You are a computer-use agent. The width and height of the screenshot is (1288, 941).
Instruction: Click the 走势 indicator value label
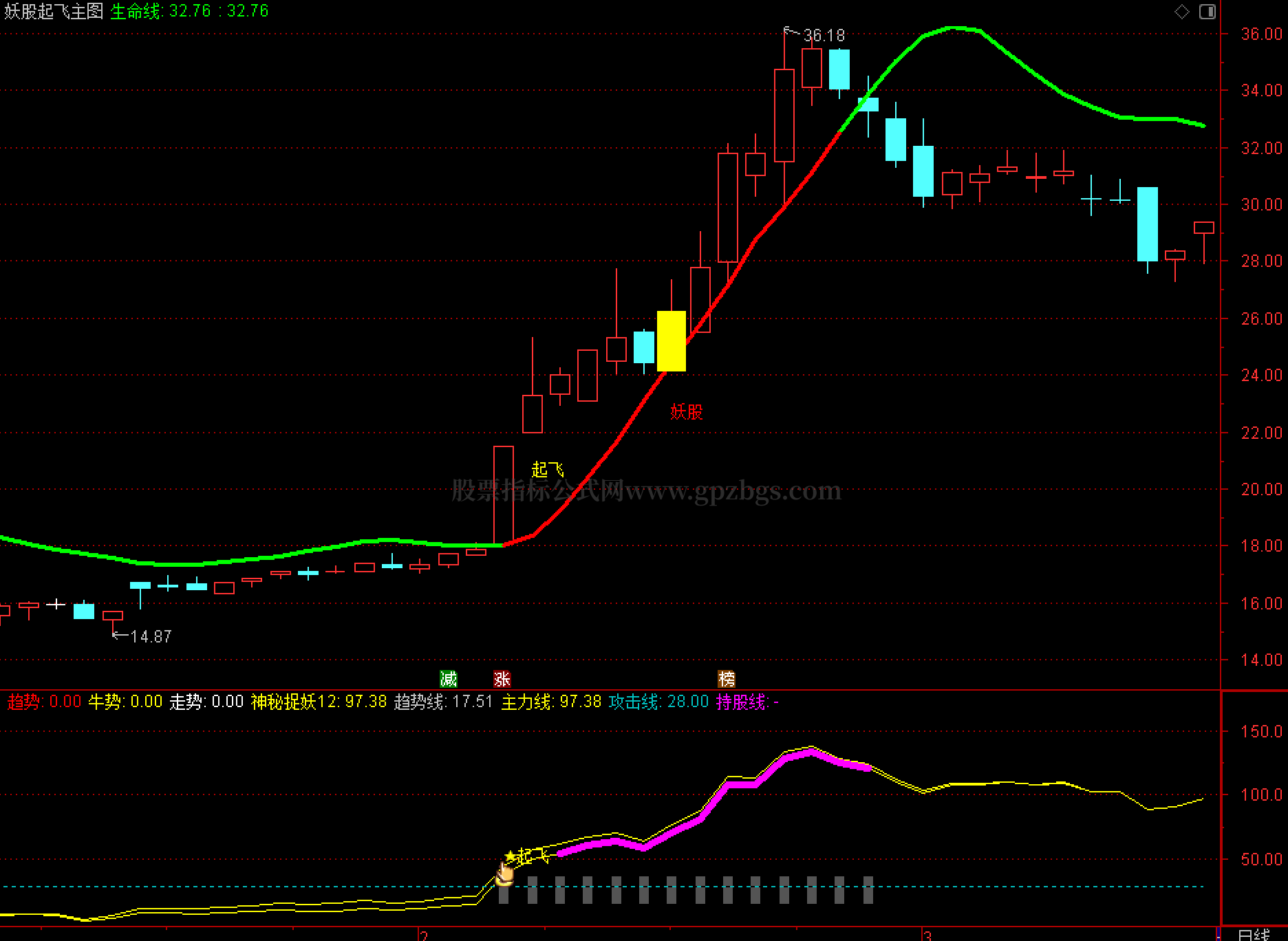click(206, 702)
